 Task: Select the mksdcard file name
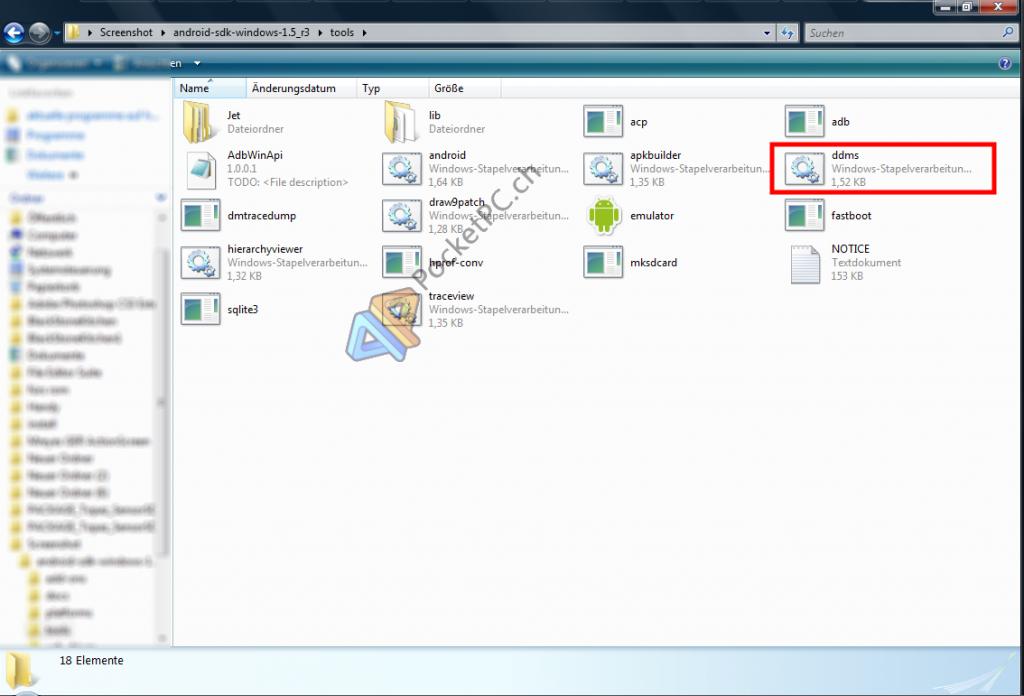pos(653,262)
